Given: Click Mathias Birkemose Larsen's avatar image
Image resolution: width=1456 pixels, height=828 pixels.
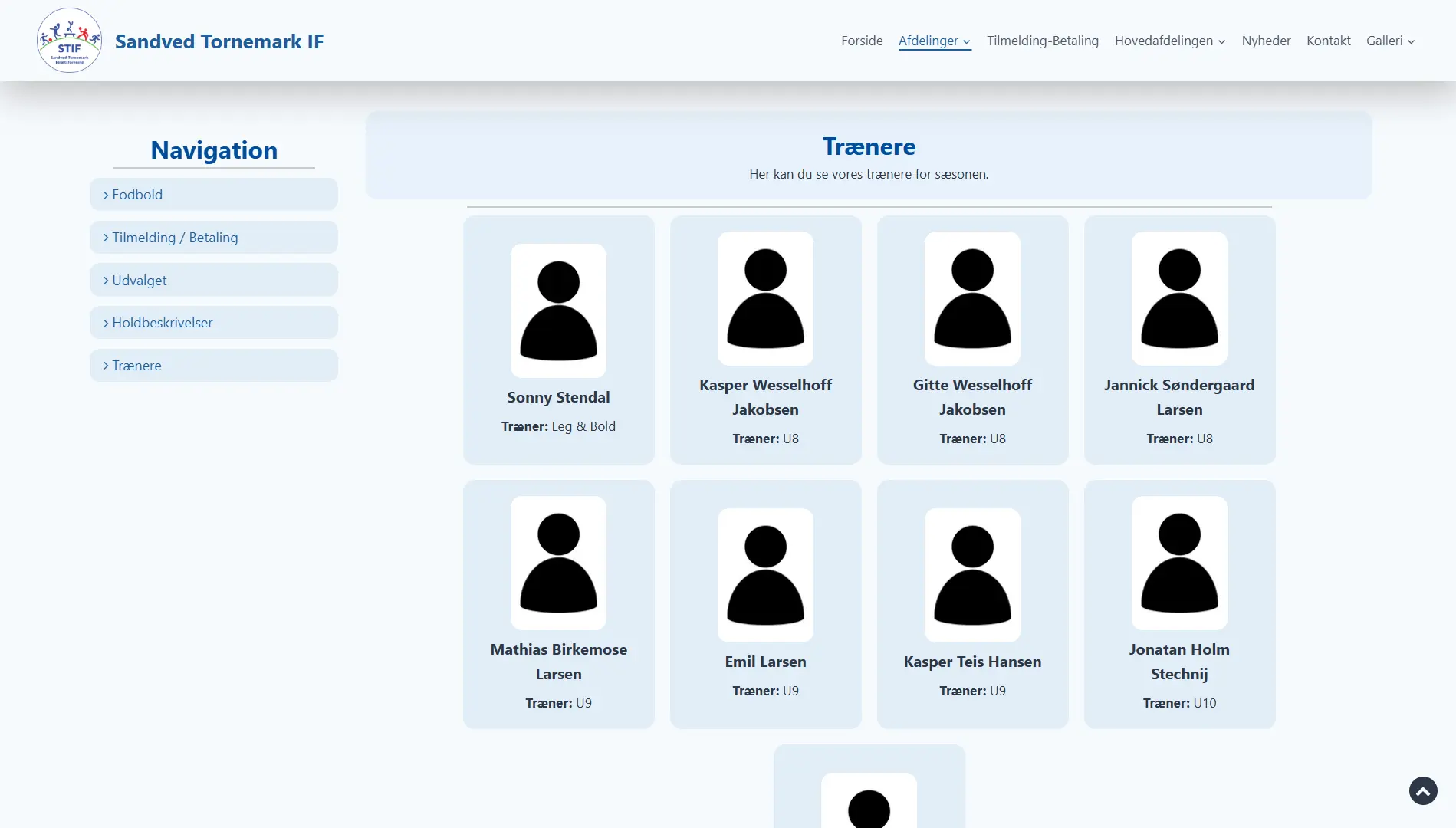Looking at the screenshot, I should [x=558, y=563].
